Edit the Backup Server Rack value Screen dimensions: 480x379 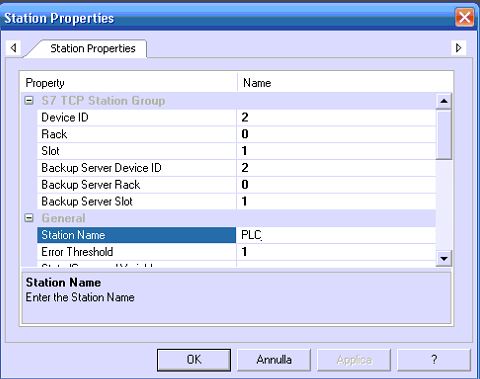[336, 184]
